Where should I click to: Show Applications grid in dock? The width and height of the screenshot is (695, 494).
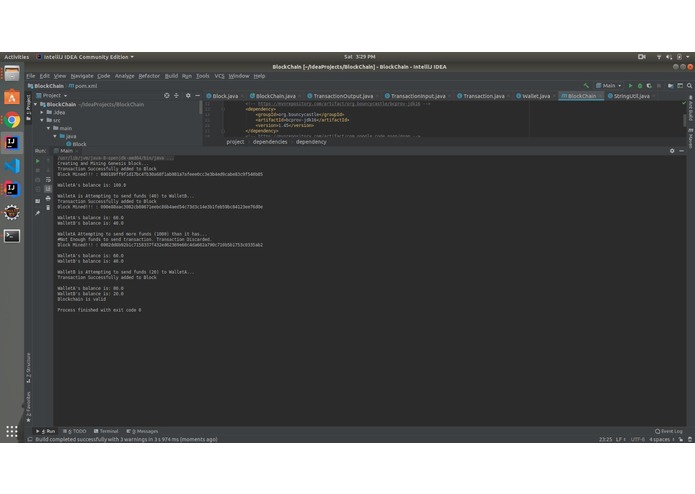[x=12, y=431]
